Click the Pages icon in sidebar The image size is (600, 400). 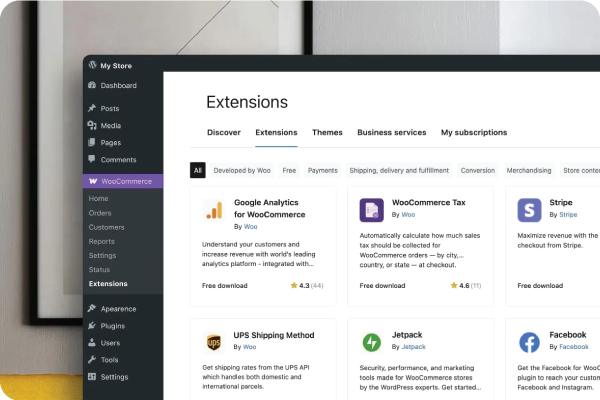92,142
